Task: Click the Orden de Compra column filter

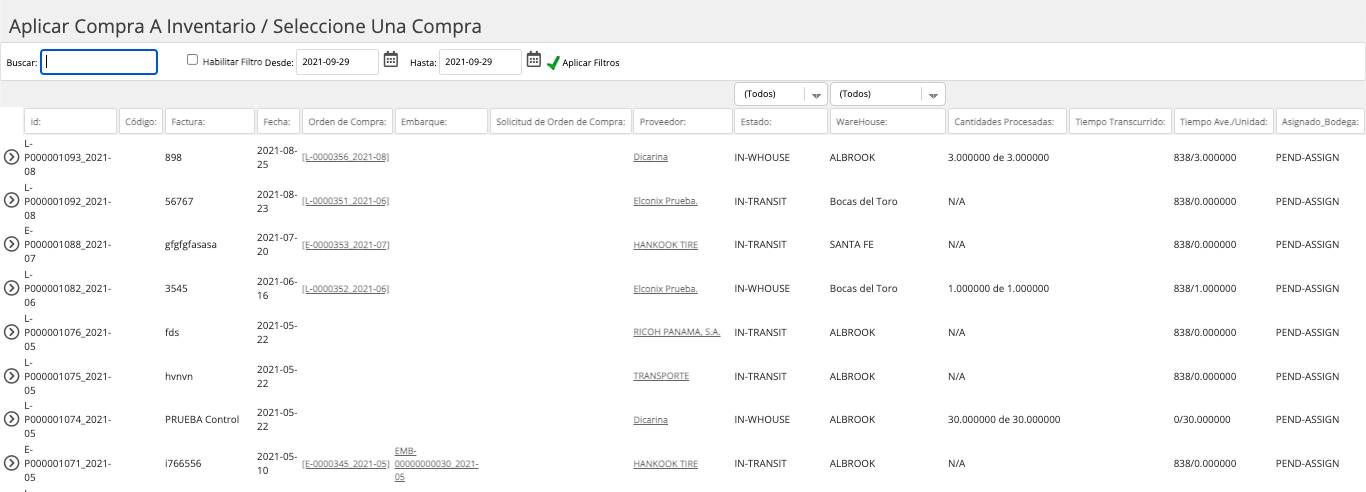Action: point(348,121)
